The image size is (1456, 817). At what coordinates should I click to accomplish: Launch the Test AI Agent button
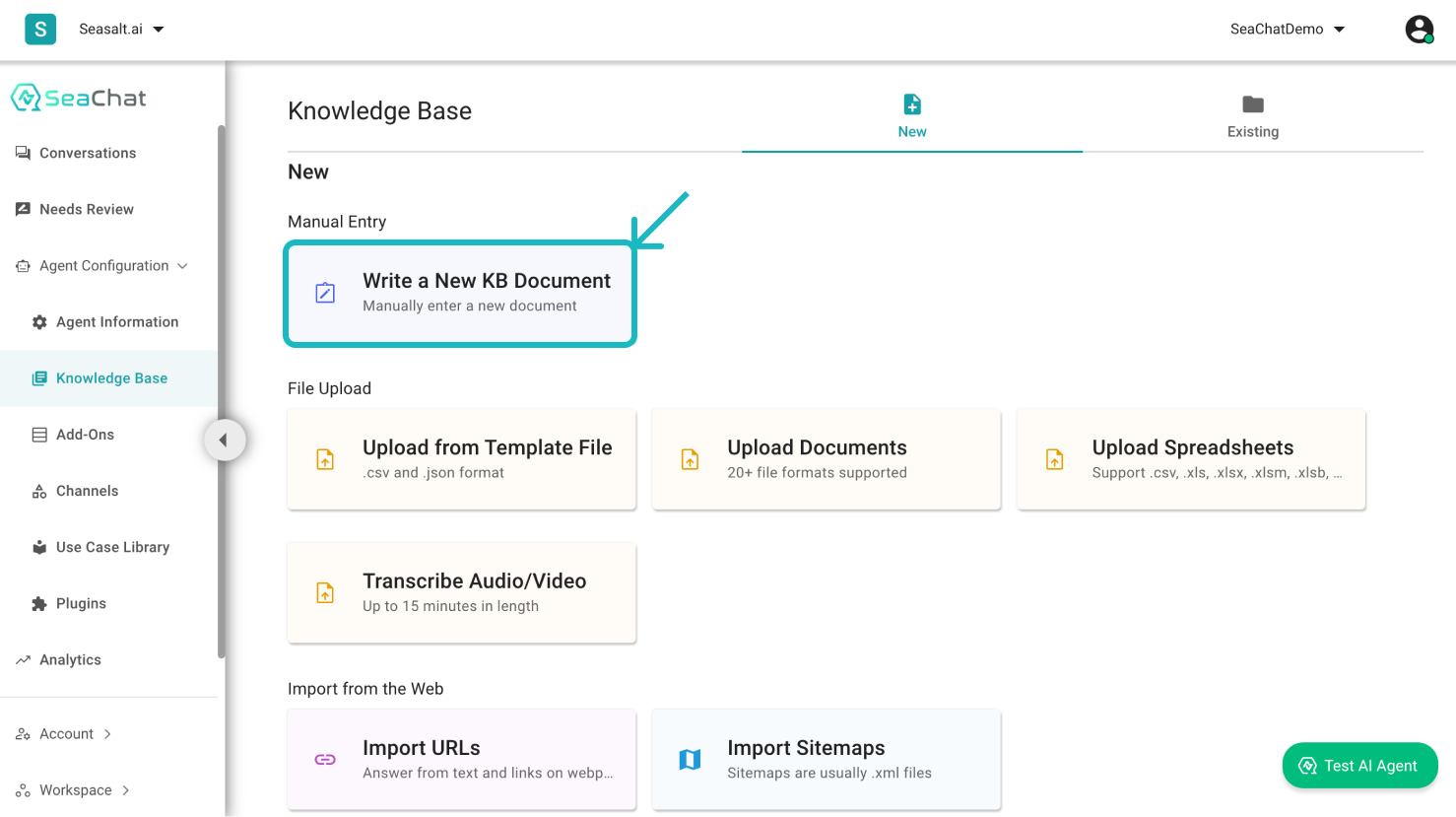[x=1359, y=766]
